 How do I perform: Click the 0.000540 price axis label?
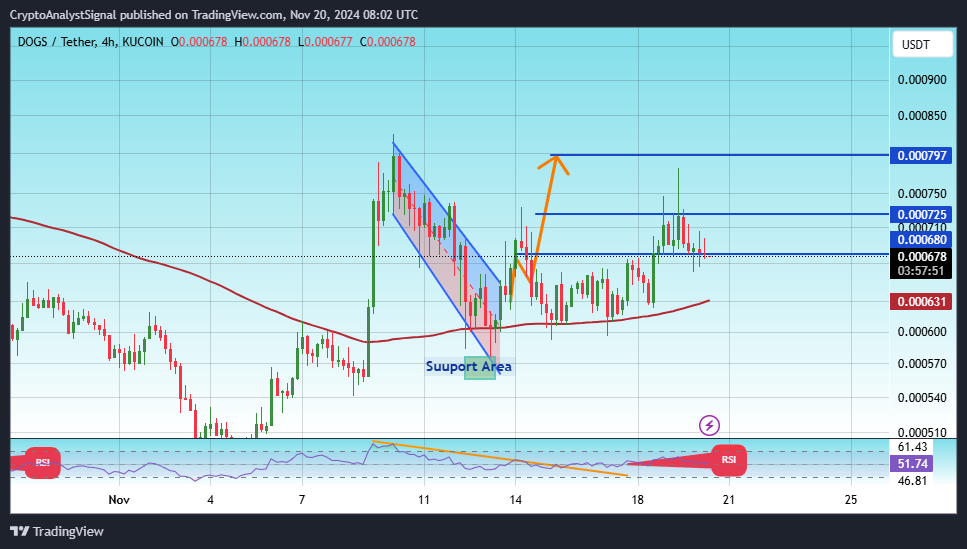point(921,398)
